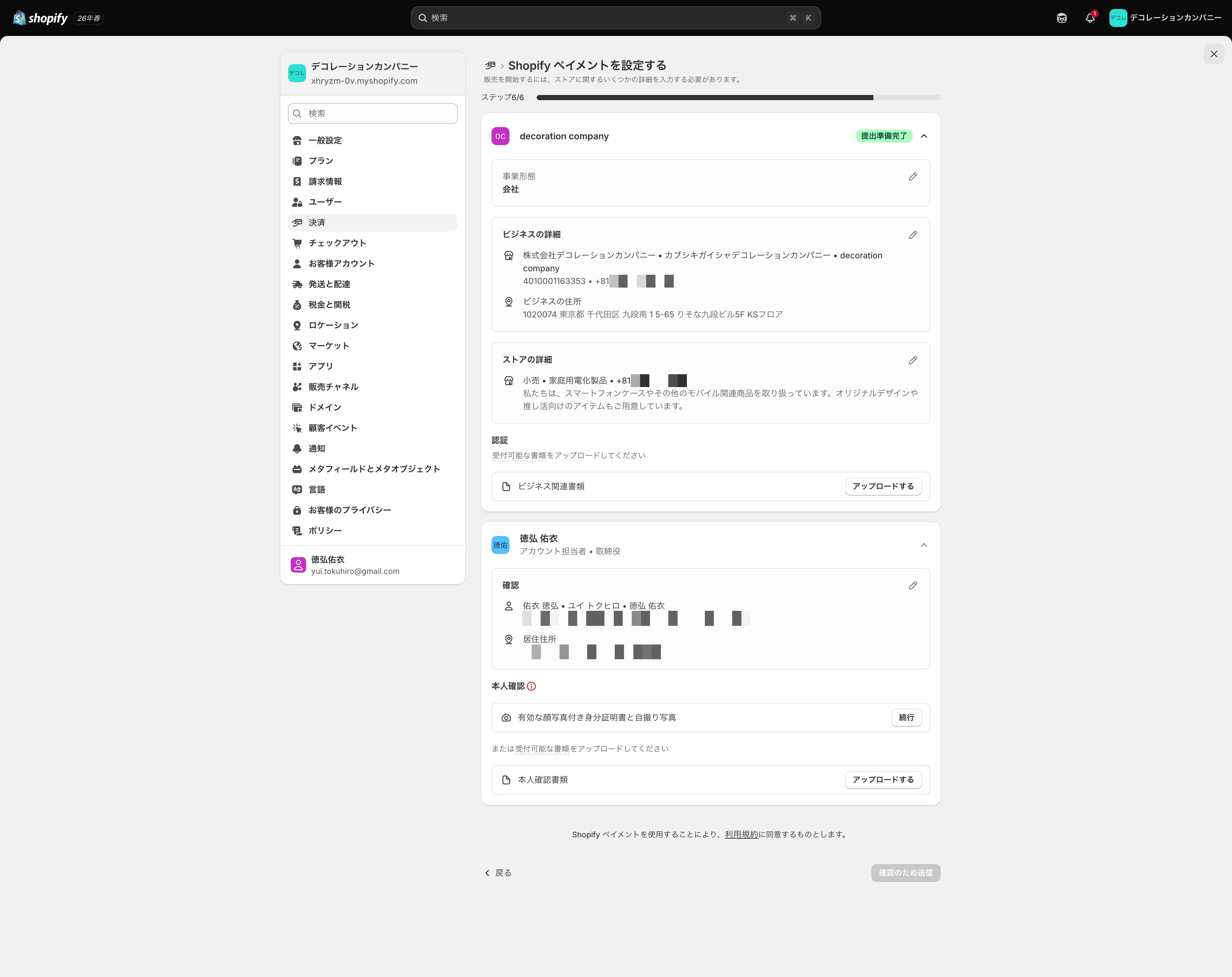The width and height of the screenshot is (1232, 977).
Task: Go back with the 戻る button
Action: point(498,873)
